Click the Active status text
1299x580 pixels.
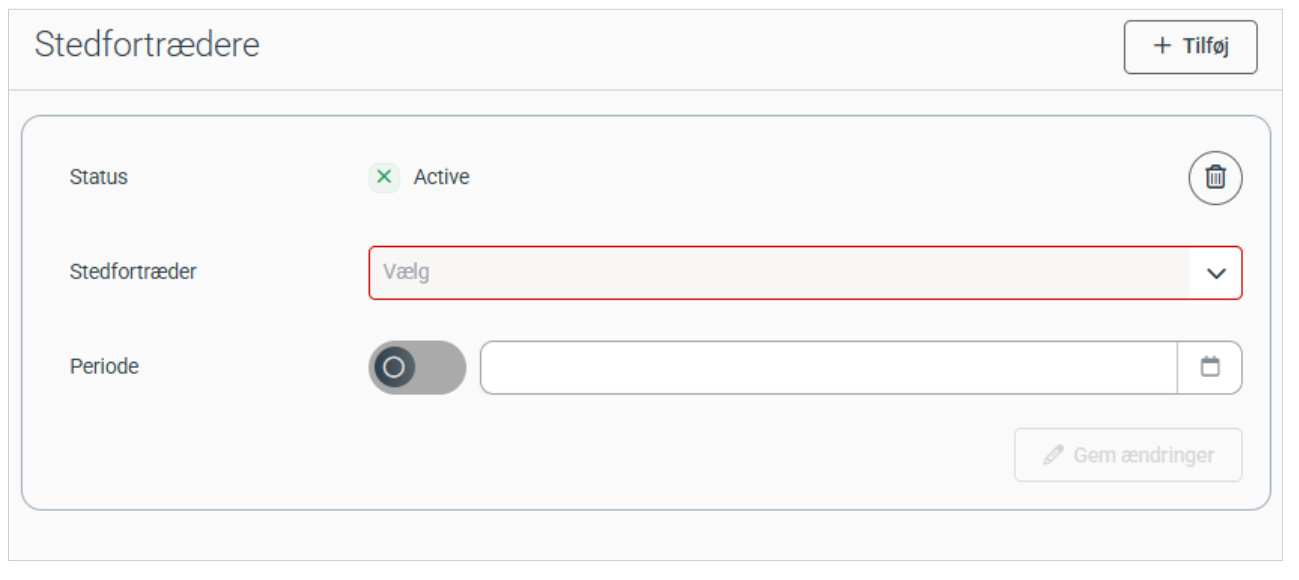[442, 178]
